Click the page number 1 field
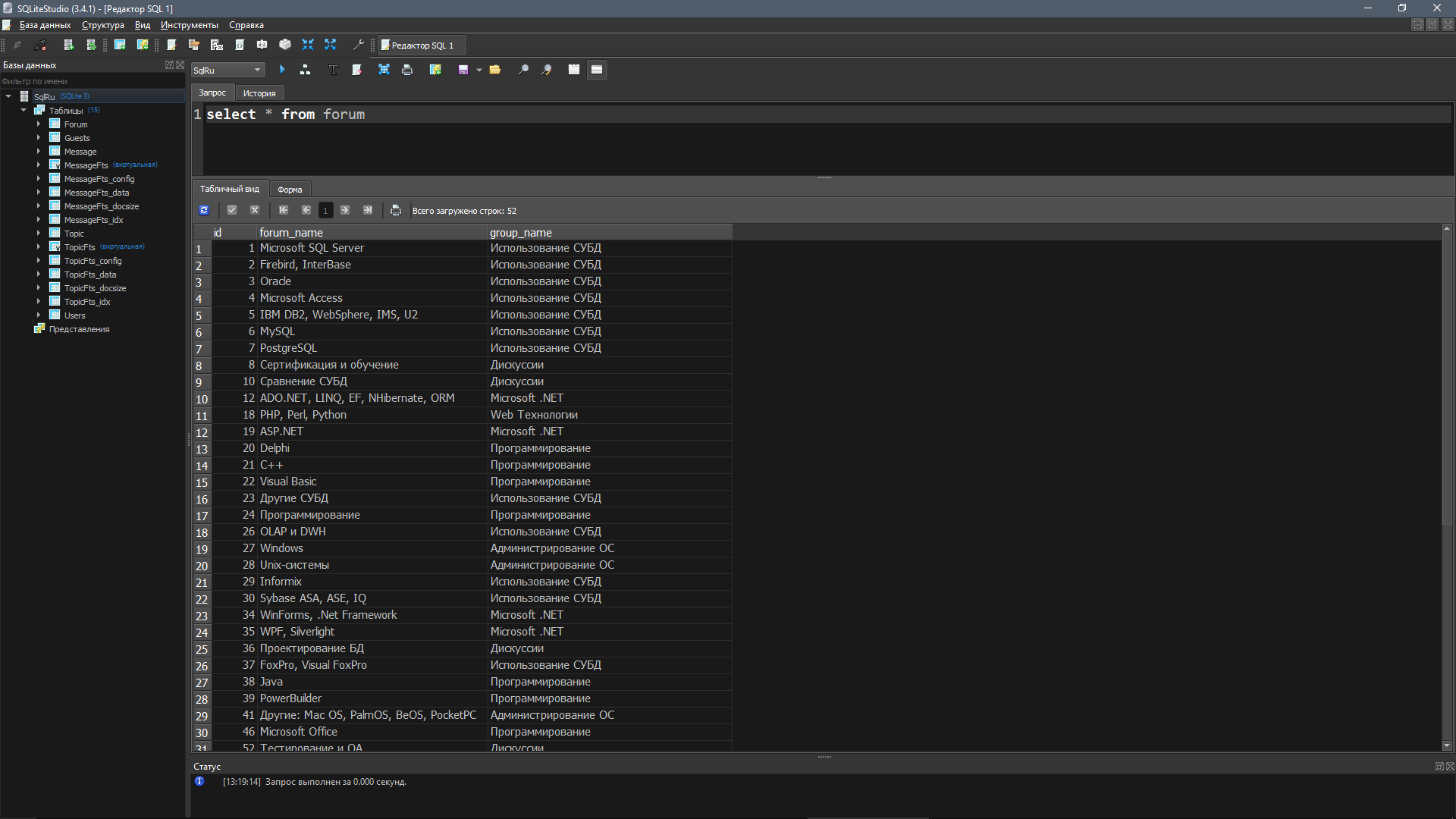This screenshot has width=1456, height=819. pos(325,210)
